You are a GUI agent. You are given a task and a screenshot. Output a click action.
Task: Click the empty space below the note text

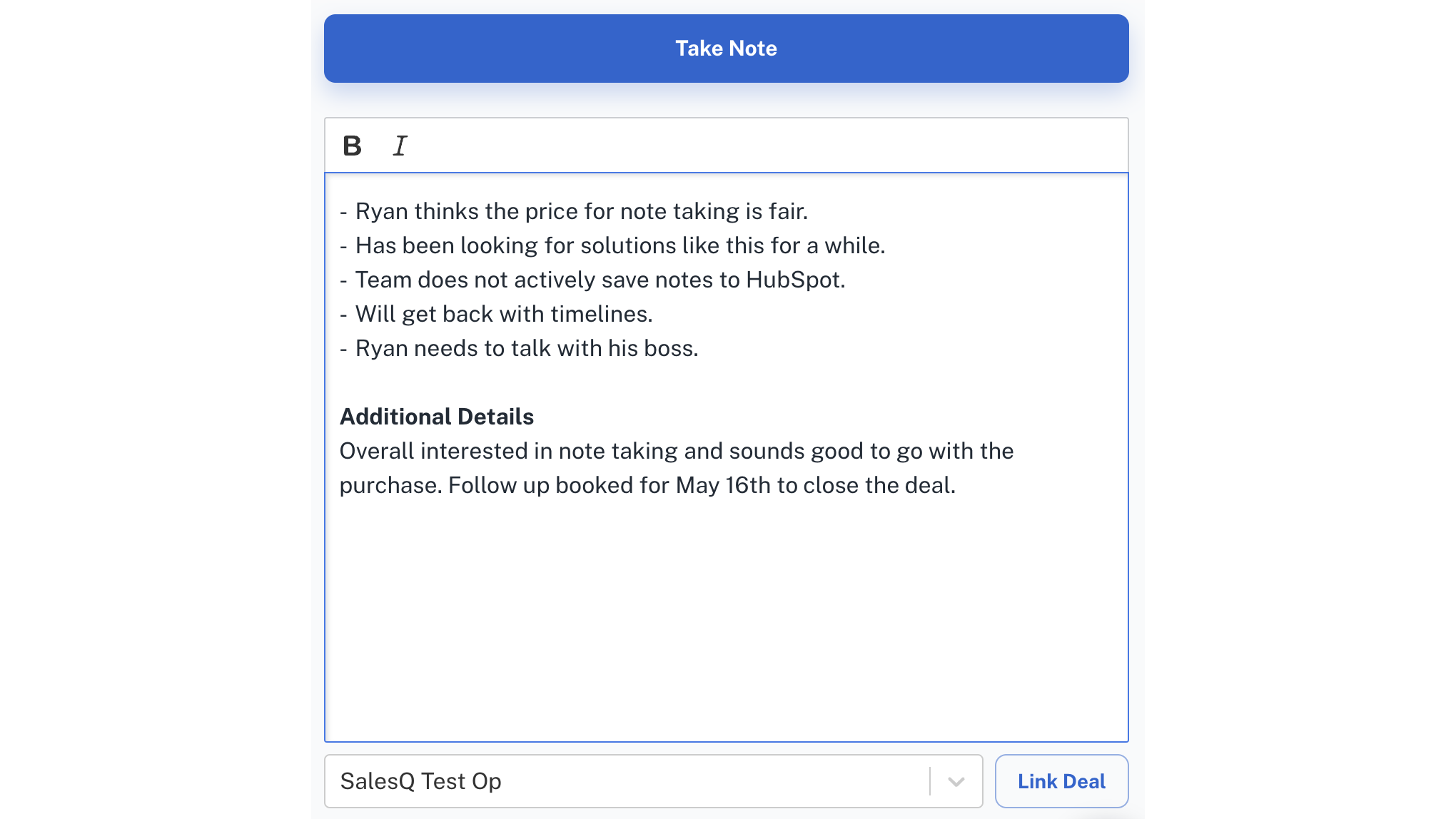[726, 621]
